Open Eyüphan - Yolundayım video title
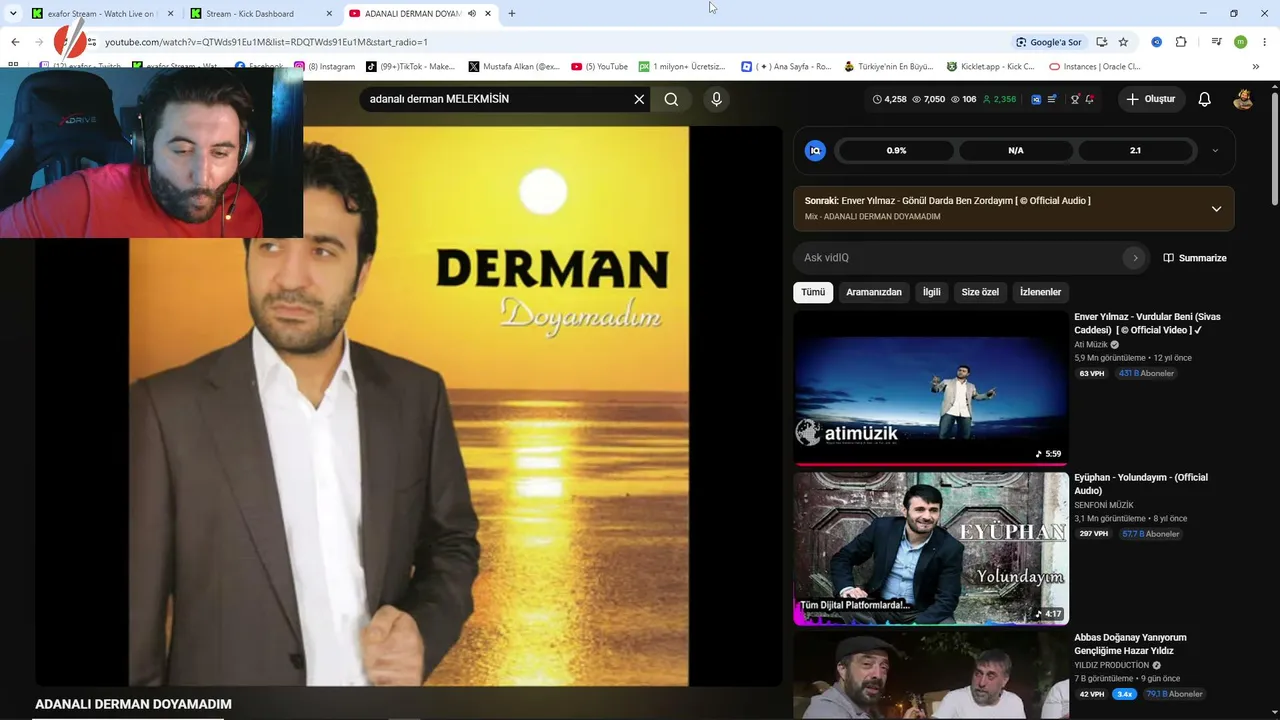1280x720 pixels. click(1141, 484)
